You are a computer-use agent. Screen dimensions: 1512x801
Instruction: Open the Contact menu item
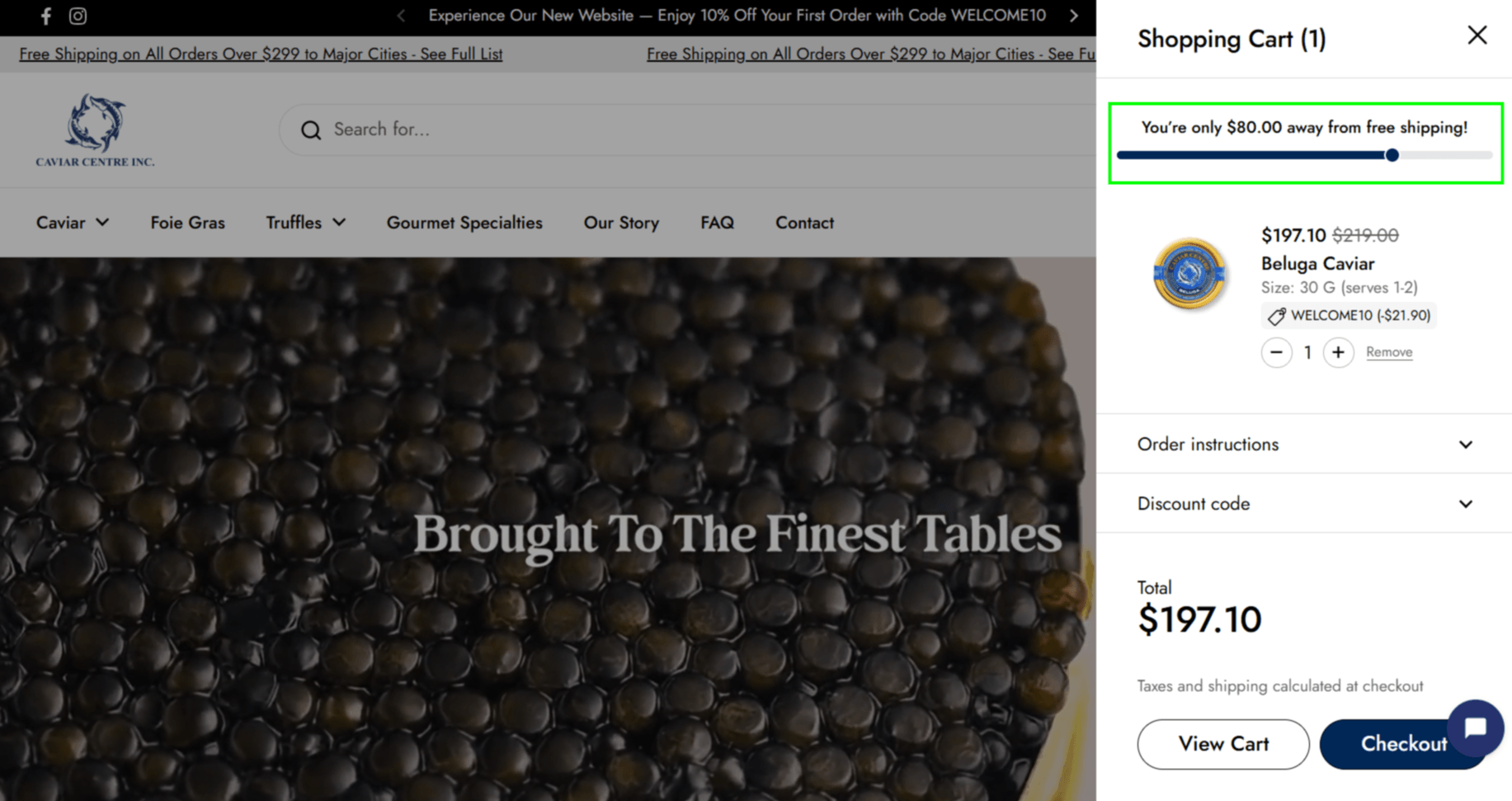(804, 223)
